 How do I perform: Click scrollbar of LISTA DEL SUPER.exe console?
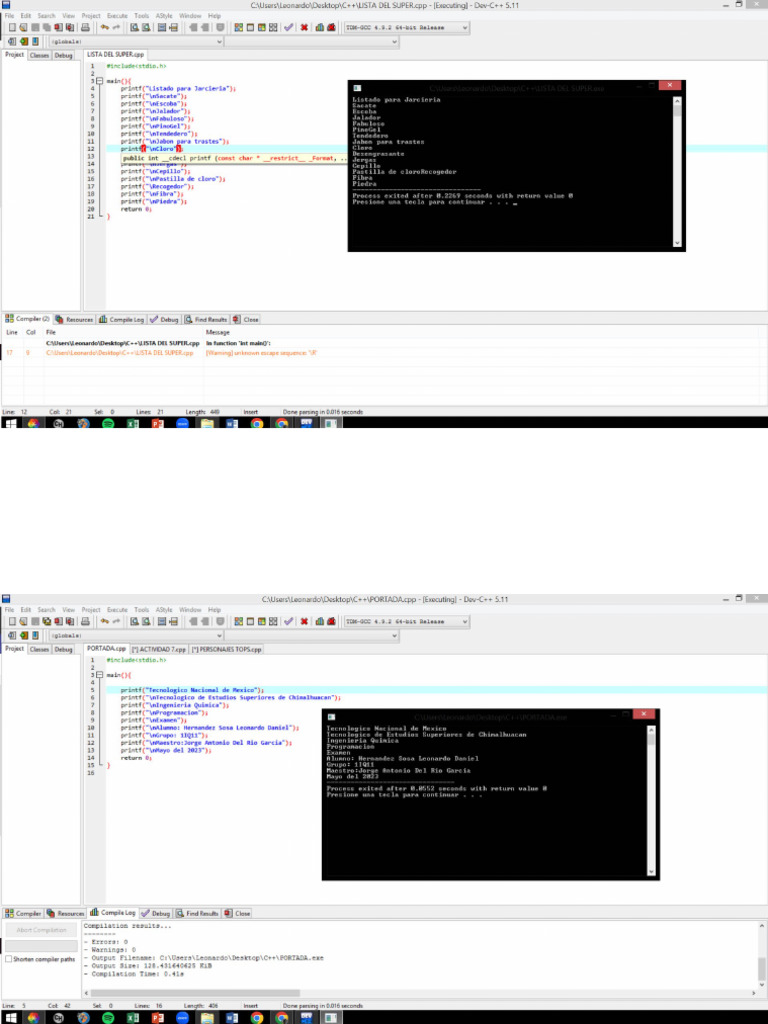pos(677,172)
